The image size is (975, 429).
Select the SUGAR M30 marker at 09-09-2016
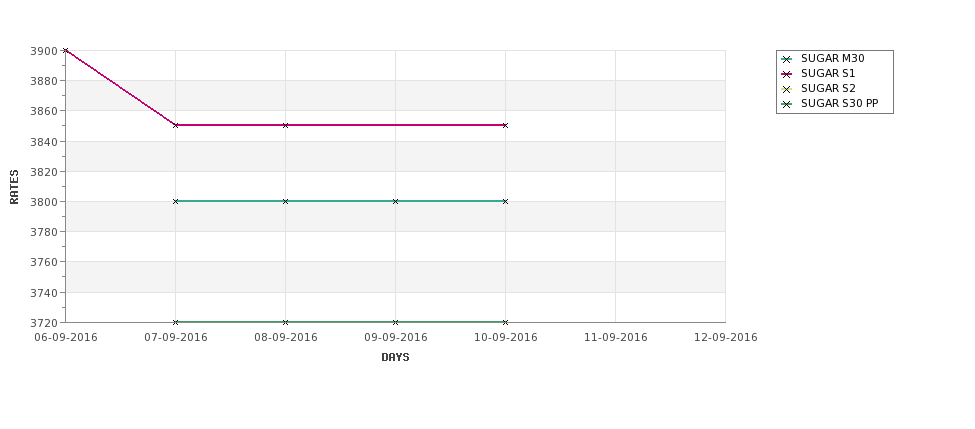[395, 201]
